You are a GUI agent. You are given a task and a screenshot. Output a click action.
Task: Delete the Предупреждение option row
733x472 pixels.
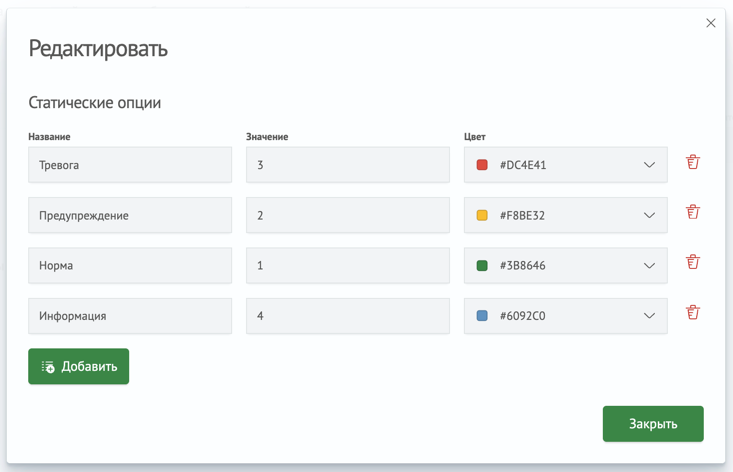click(x=692, y=212)
